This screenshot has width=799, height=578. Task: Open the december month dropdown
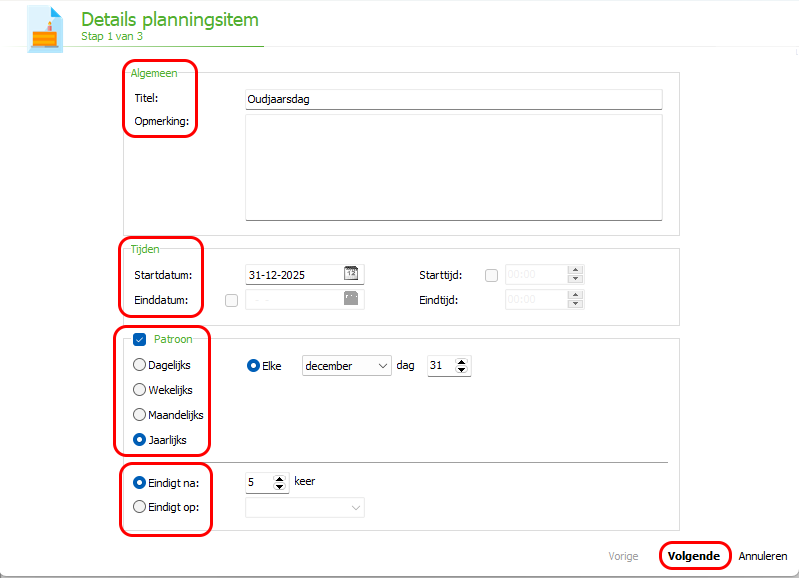tap(347, 366)
